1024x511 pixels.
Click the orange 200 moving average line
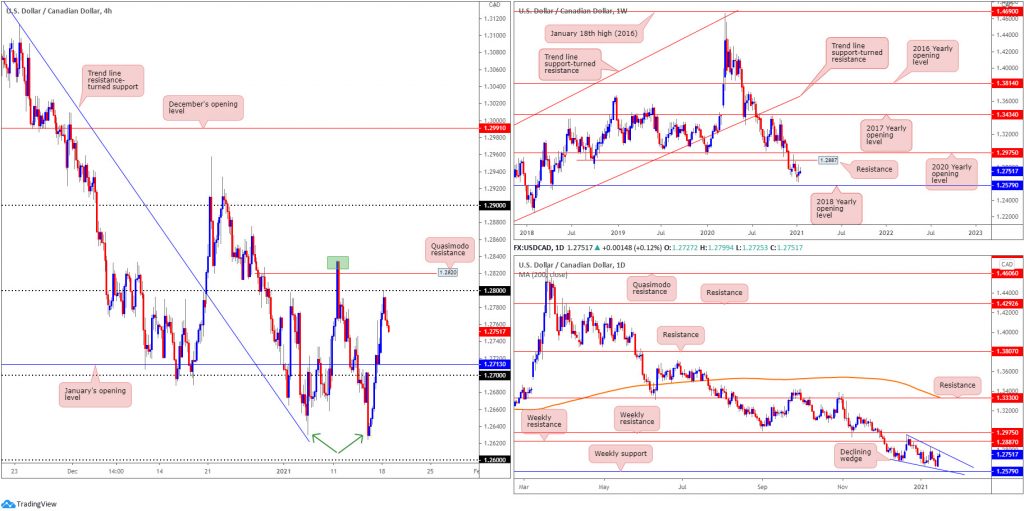coord(760,379)
